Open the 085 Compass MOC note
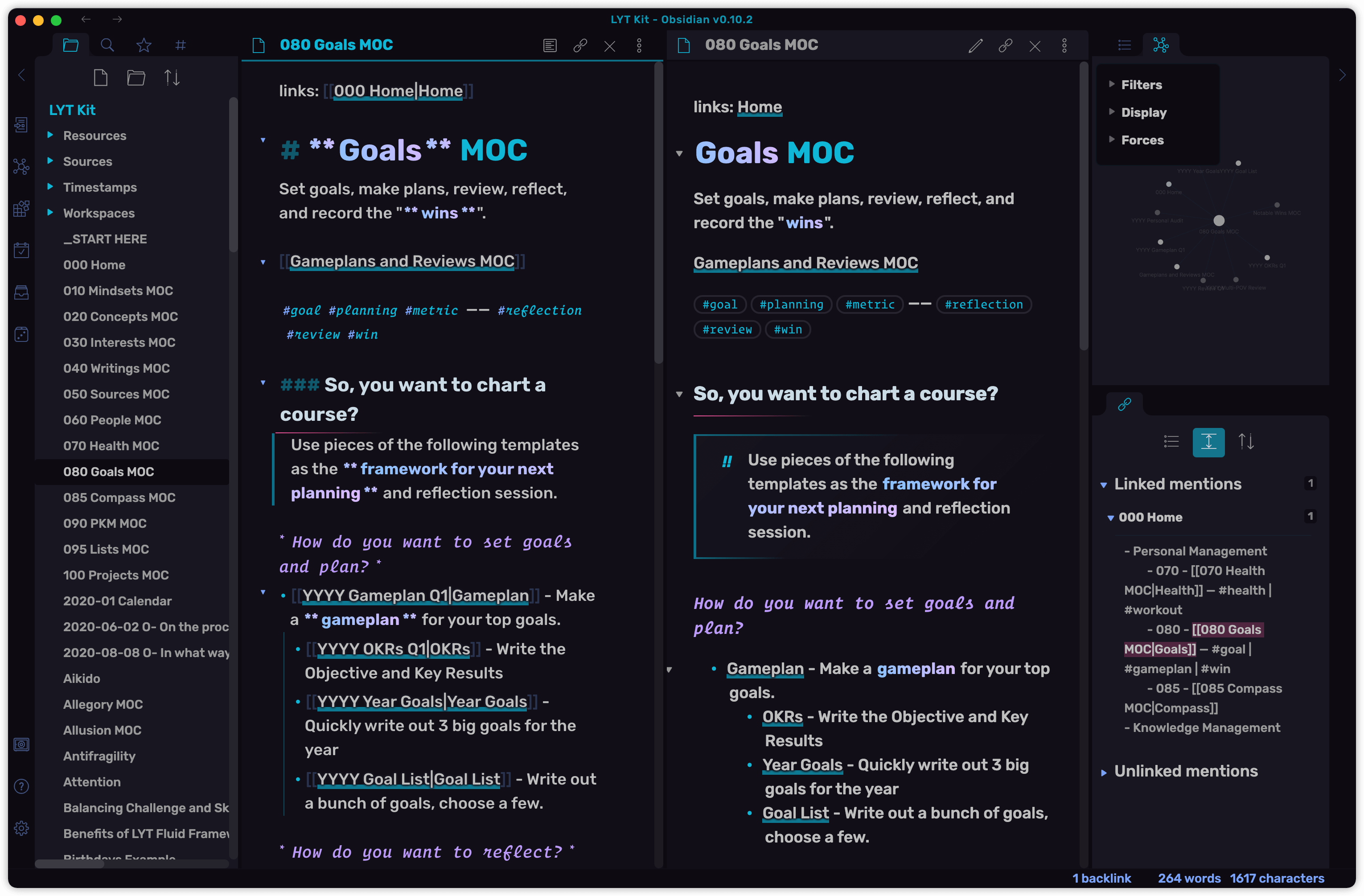 click(119, 497)
